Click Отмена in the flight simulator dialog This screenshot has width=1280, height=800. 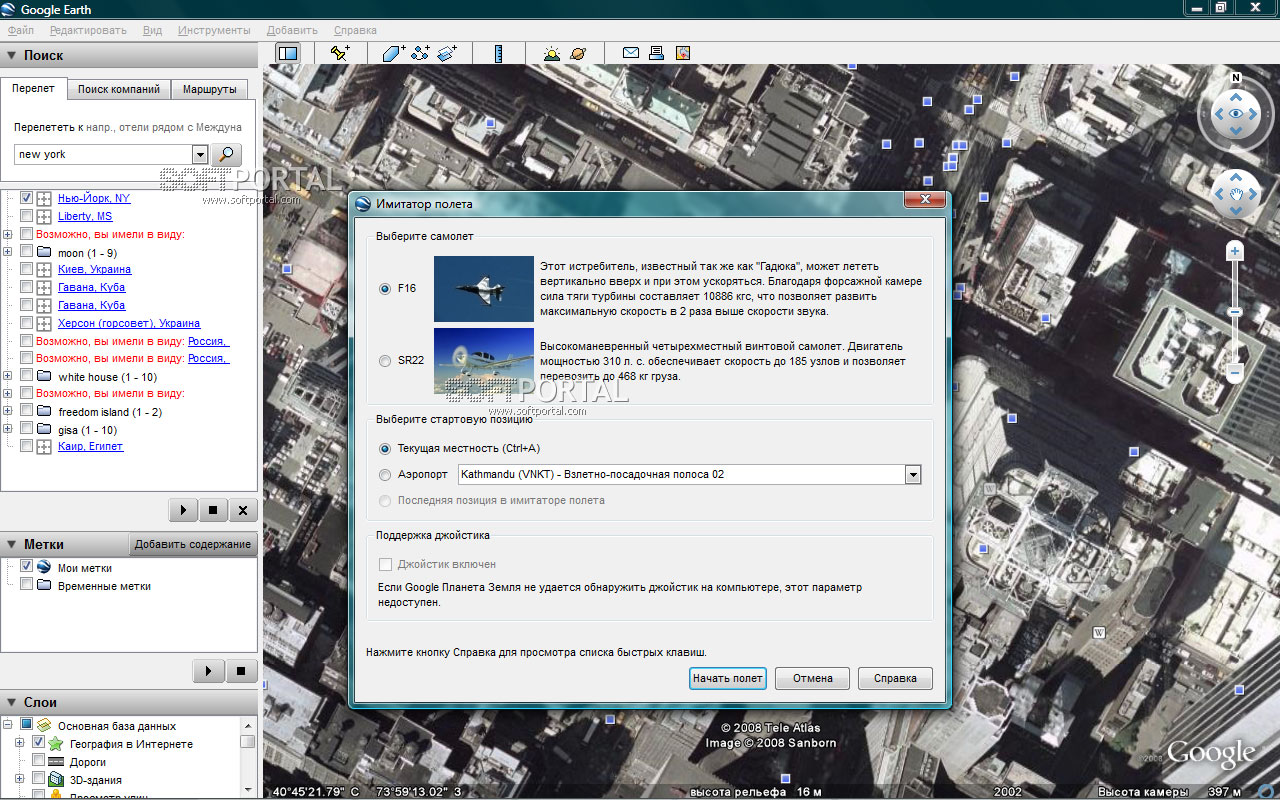pyautogui.click(x=812, y=678)
